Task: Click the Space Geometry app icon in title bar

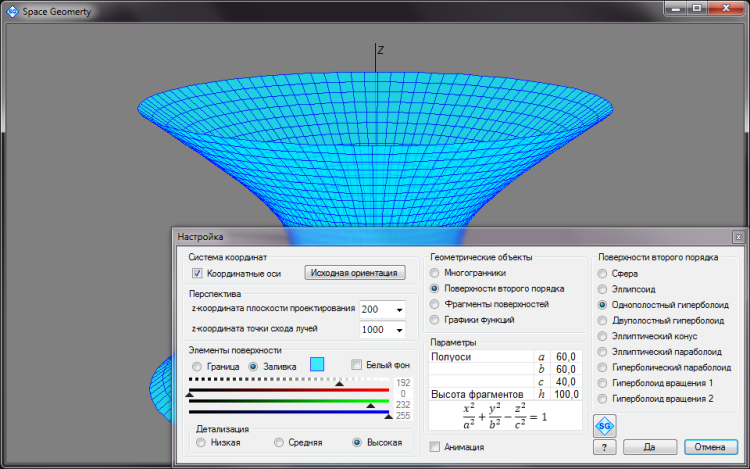Action: (11, 9)
